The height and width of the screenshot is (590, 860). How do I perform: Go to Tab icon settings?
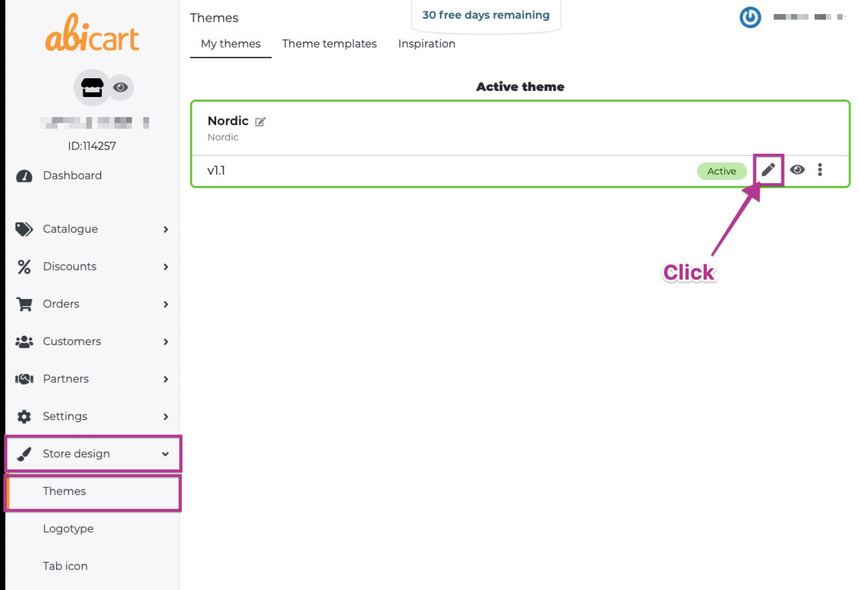65,566
